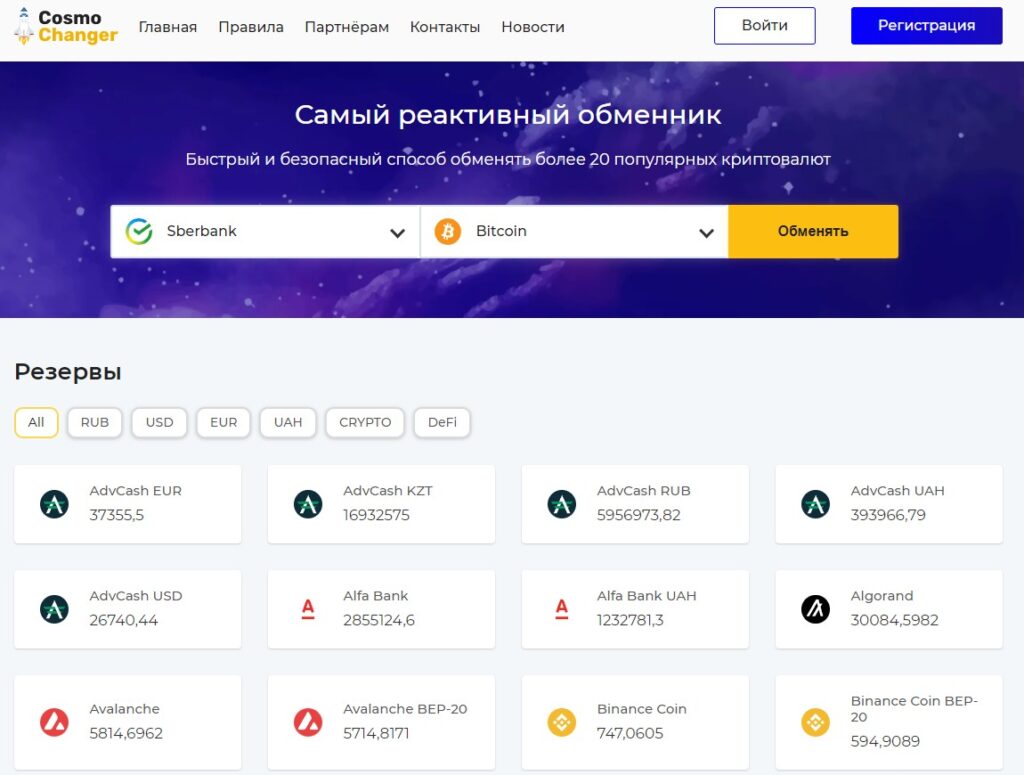Click the reserve value 747,0605
Viewport: 1024px width, 775px height.
pos(630,733)
